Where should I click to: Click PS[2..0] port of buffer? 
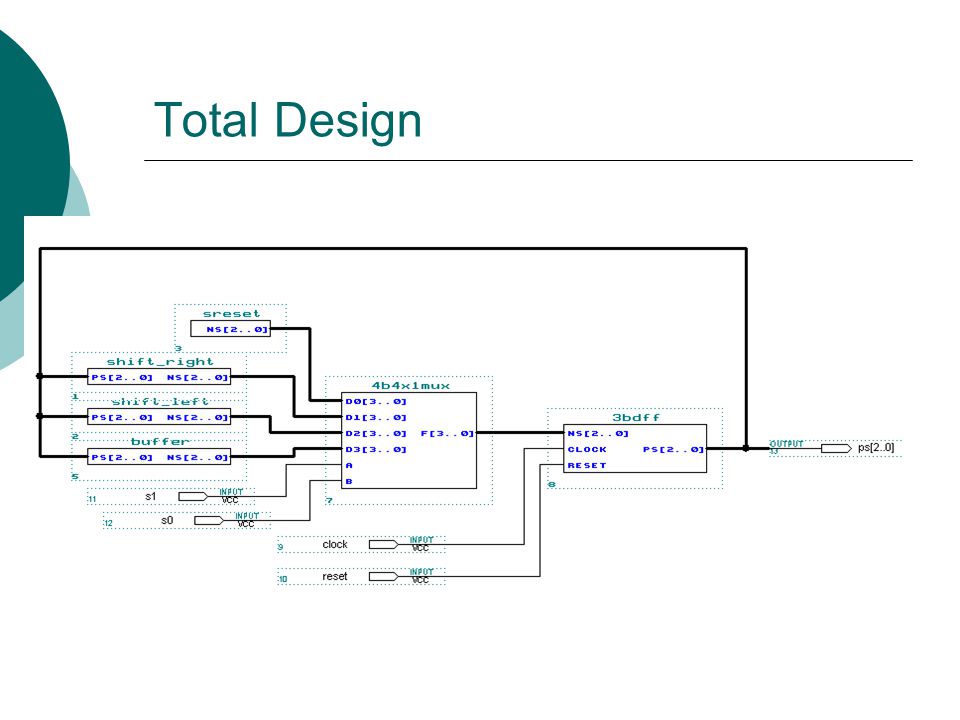(x=122, y=457)
